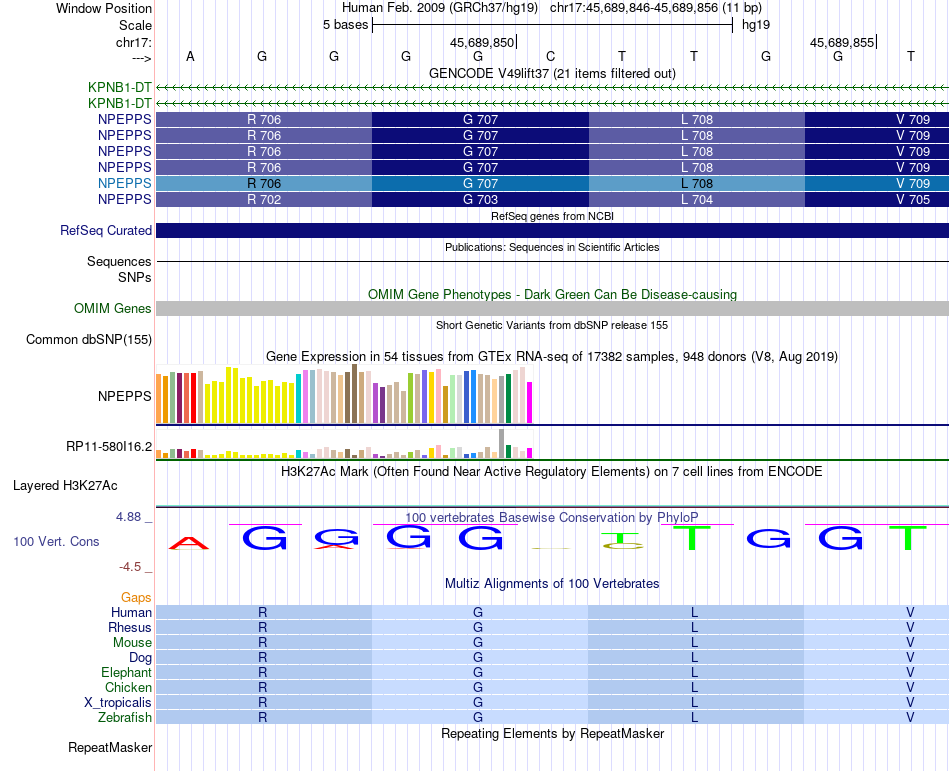
Task: Click the Window Position label
Action: 104,8
